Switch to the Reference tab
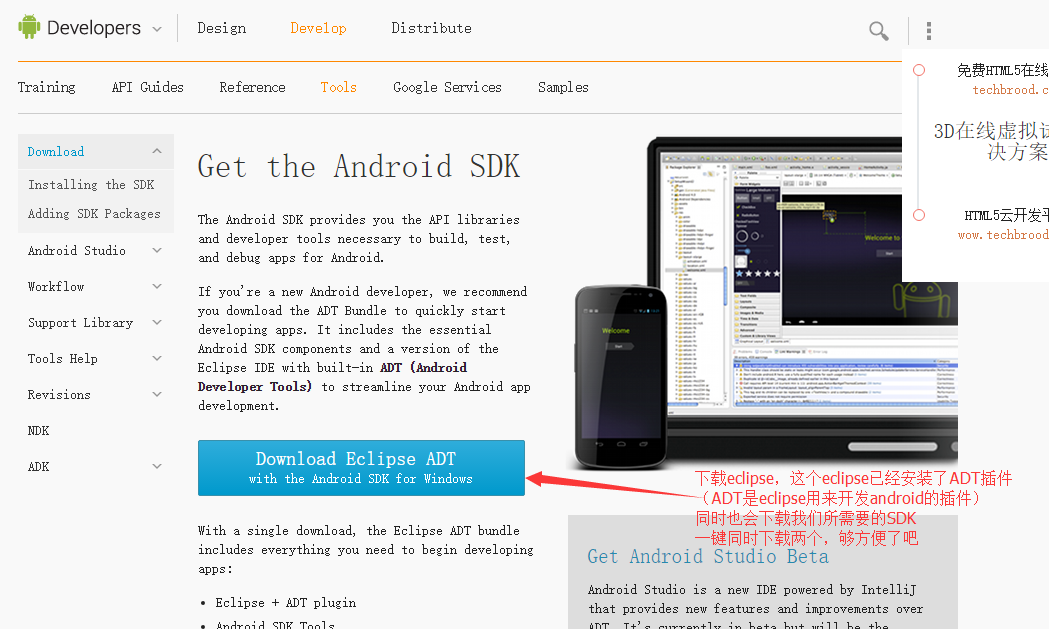This screenshot has height=629, width=1049. 252,87
